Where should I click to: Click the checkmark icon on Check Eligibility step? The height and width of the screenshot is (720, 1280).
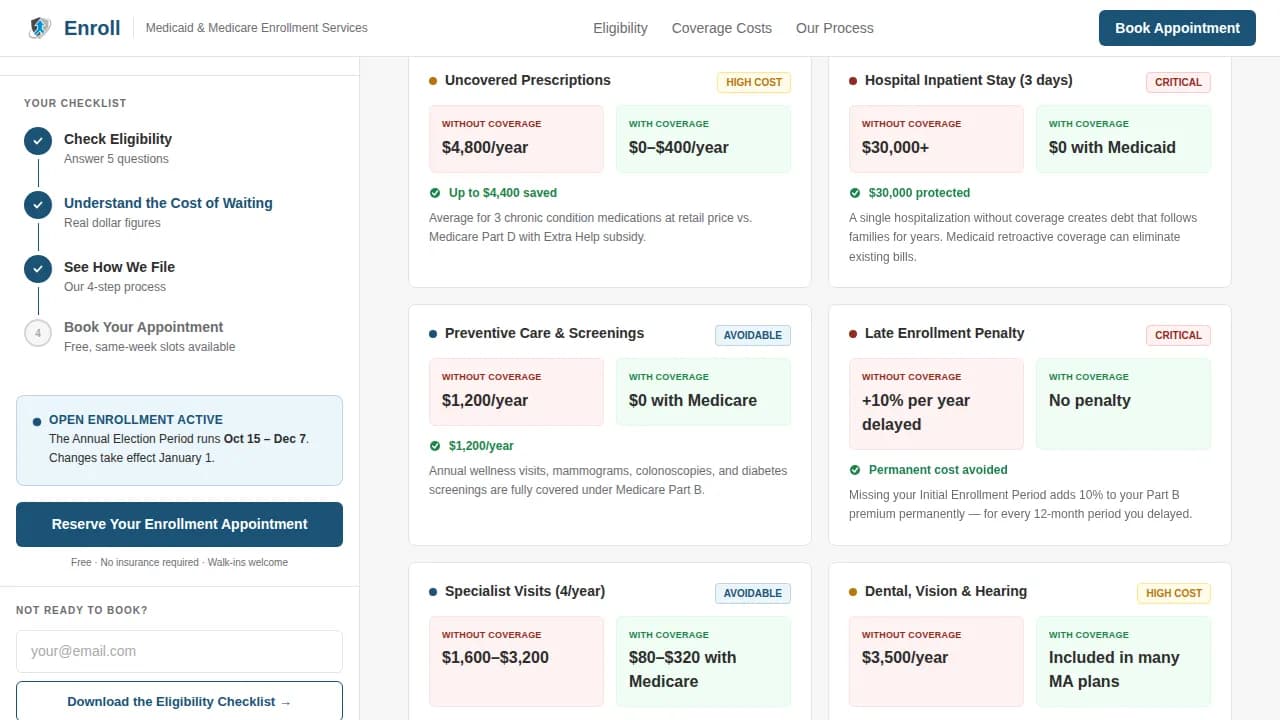[x=38, y=140]
